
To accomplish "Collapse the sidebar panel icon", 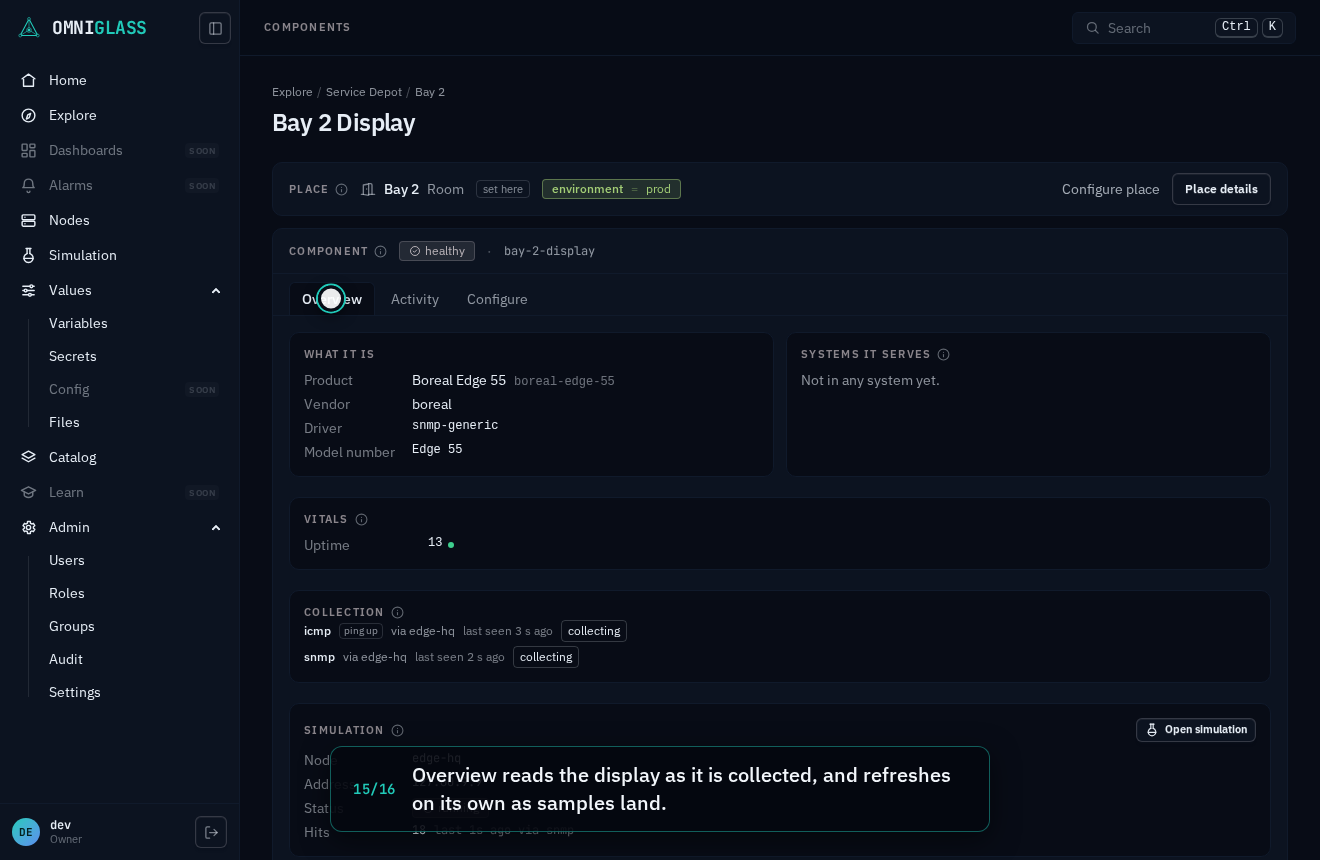I will [x=215, y=28].
